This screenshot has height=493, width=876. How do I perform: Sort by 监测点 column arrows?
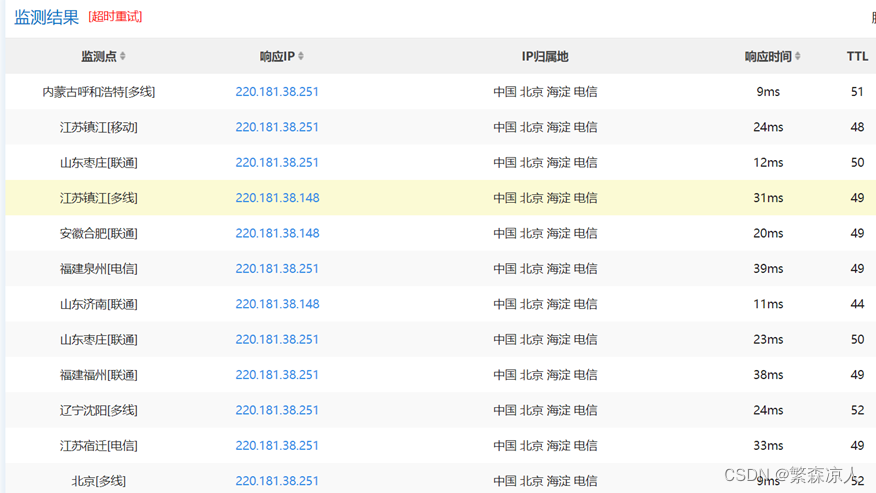[x=123, y=56]
